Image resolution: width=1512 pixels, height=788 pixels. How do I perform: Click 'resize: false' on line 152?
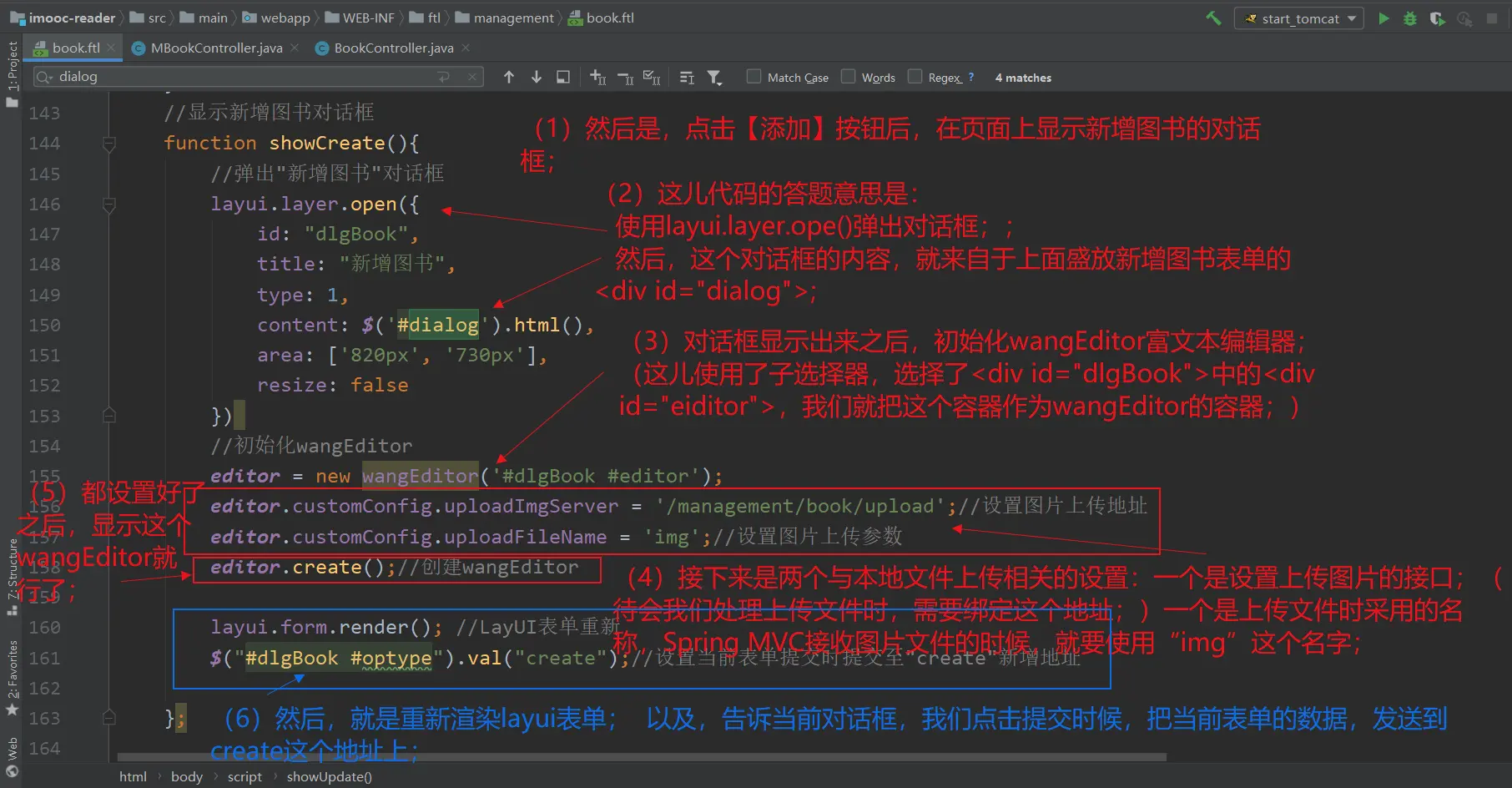coord(333,385)
